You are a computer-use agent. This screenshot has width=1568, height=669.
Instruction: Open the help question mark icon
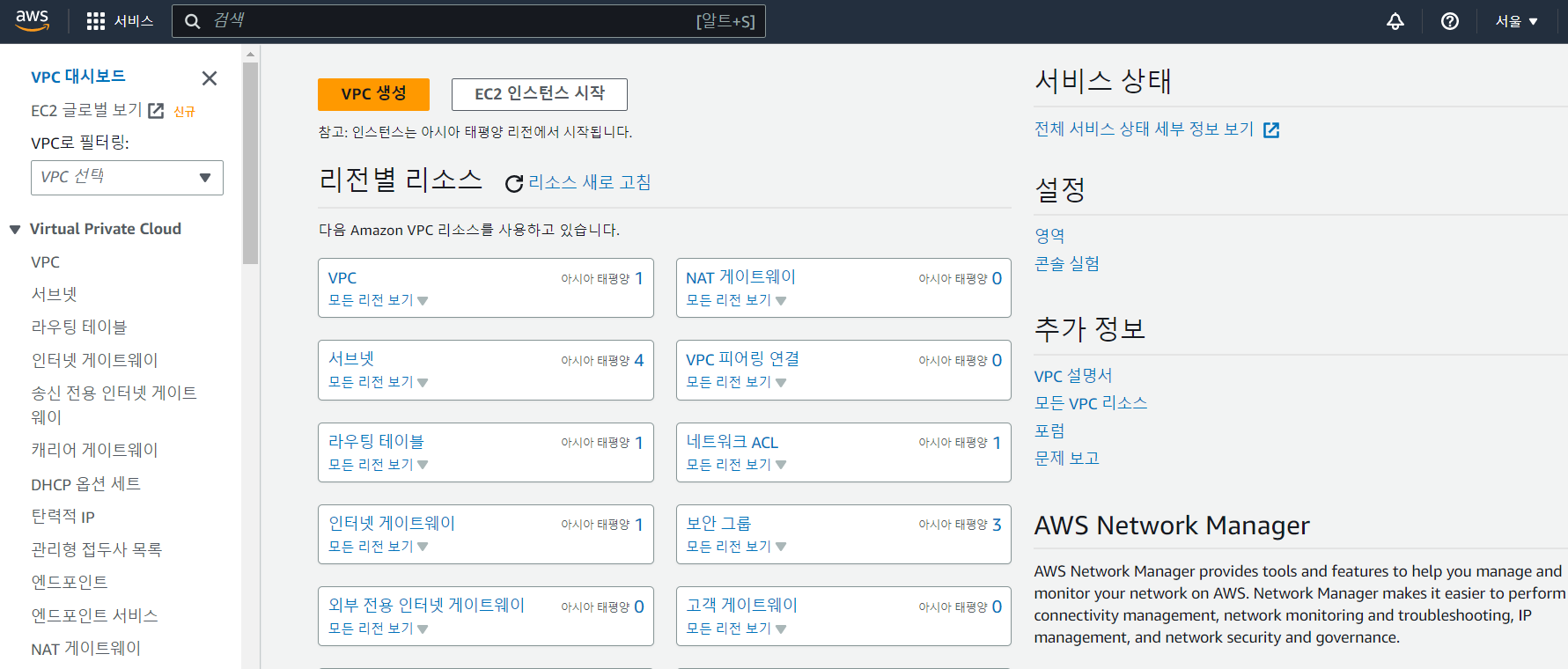(x=1450, y=21)
